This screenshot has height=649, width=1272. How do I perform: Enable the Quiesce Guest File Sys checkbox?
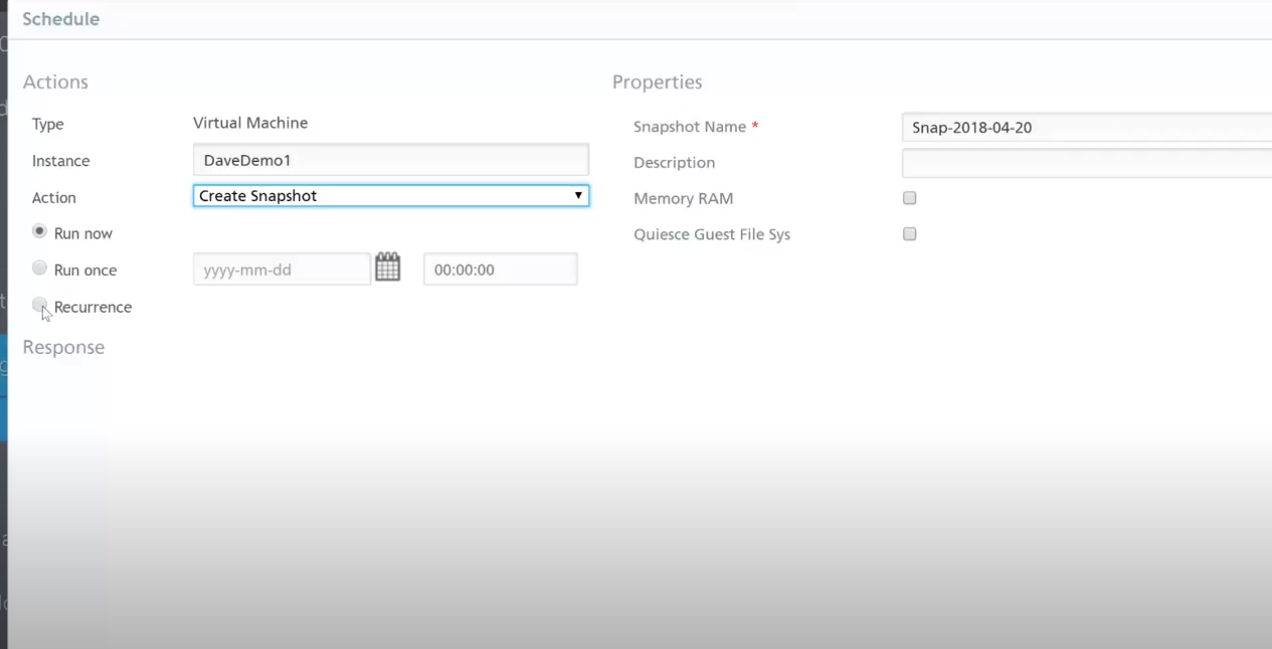909,234
